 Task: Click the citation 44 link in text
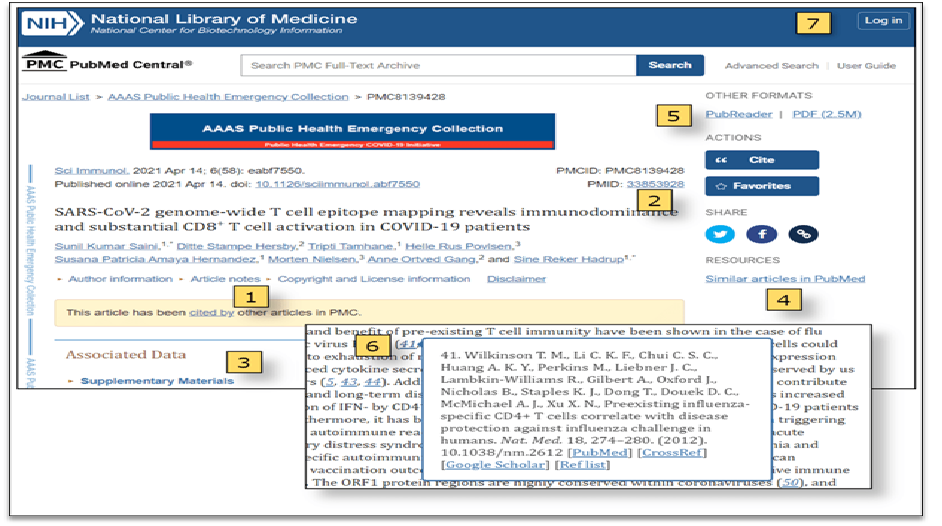372,382
